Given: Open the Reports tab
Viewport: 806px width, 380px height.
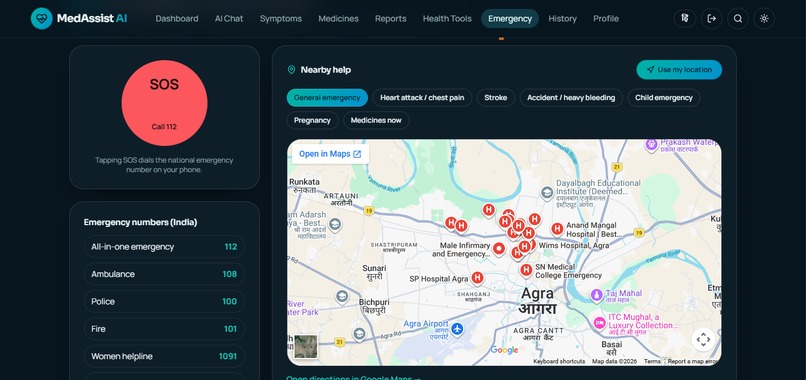Looking at the screenshot, I should pos(391,19).
